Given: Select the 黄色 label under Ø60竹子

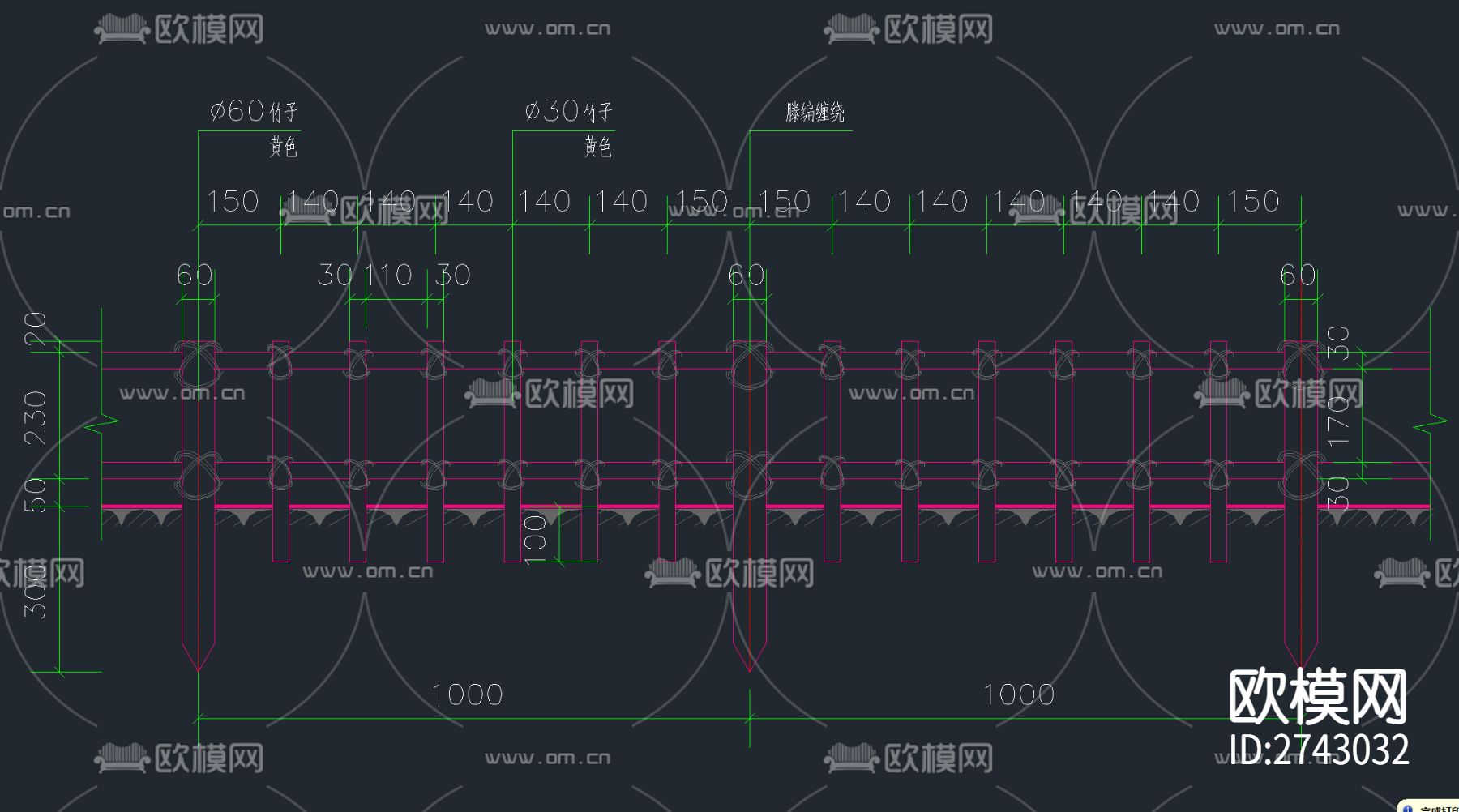Looking at the screenshot, I should point(282,146).
